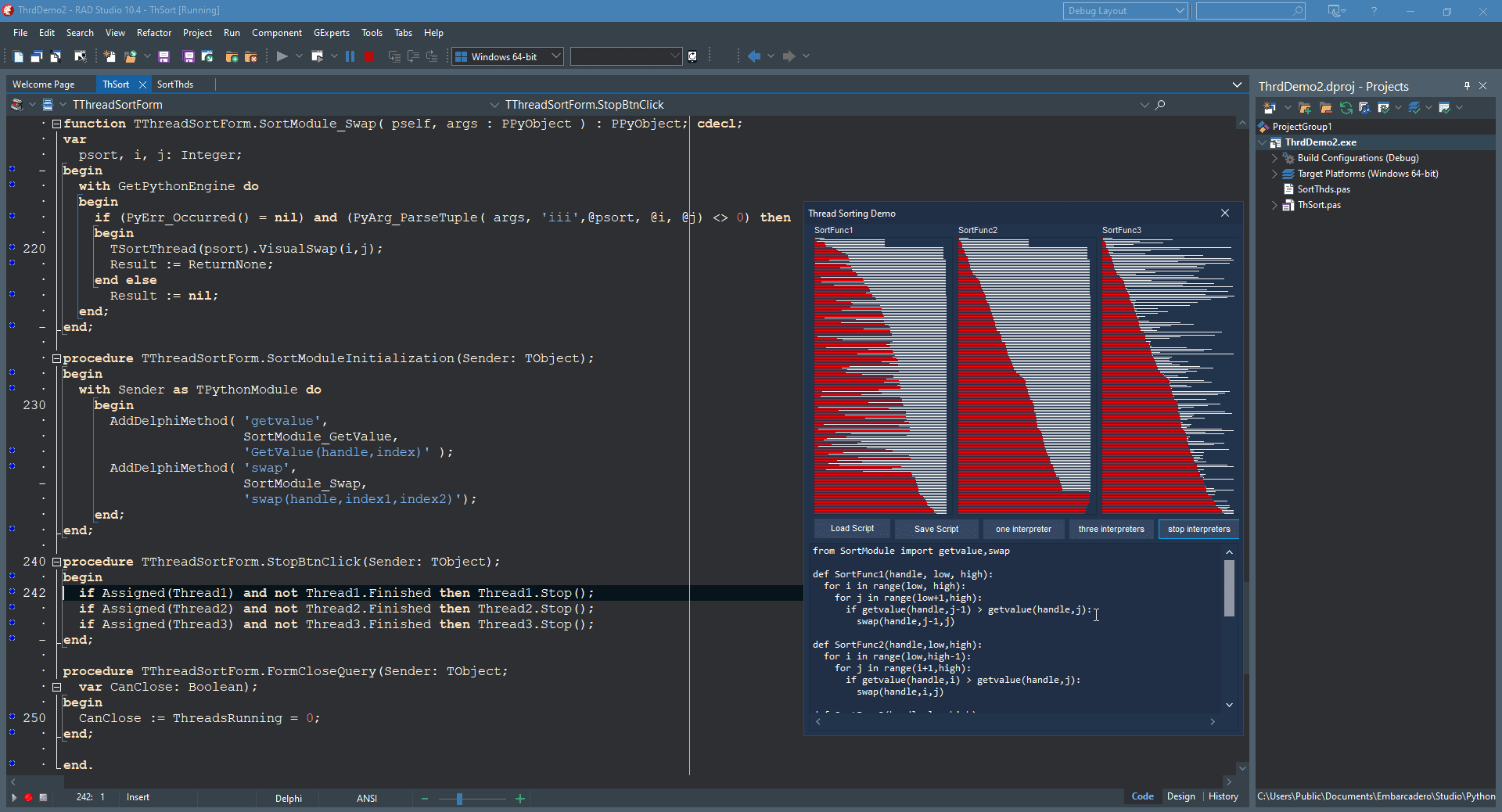Click the Trace Into debug icon
This screenshot has width=1502, height=812.
[x=394, y=56]
